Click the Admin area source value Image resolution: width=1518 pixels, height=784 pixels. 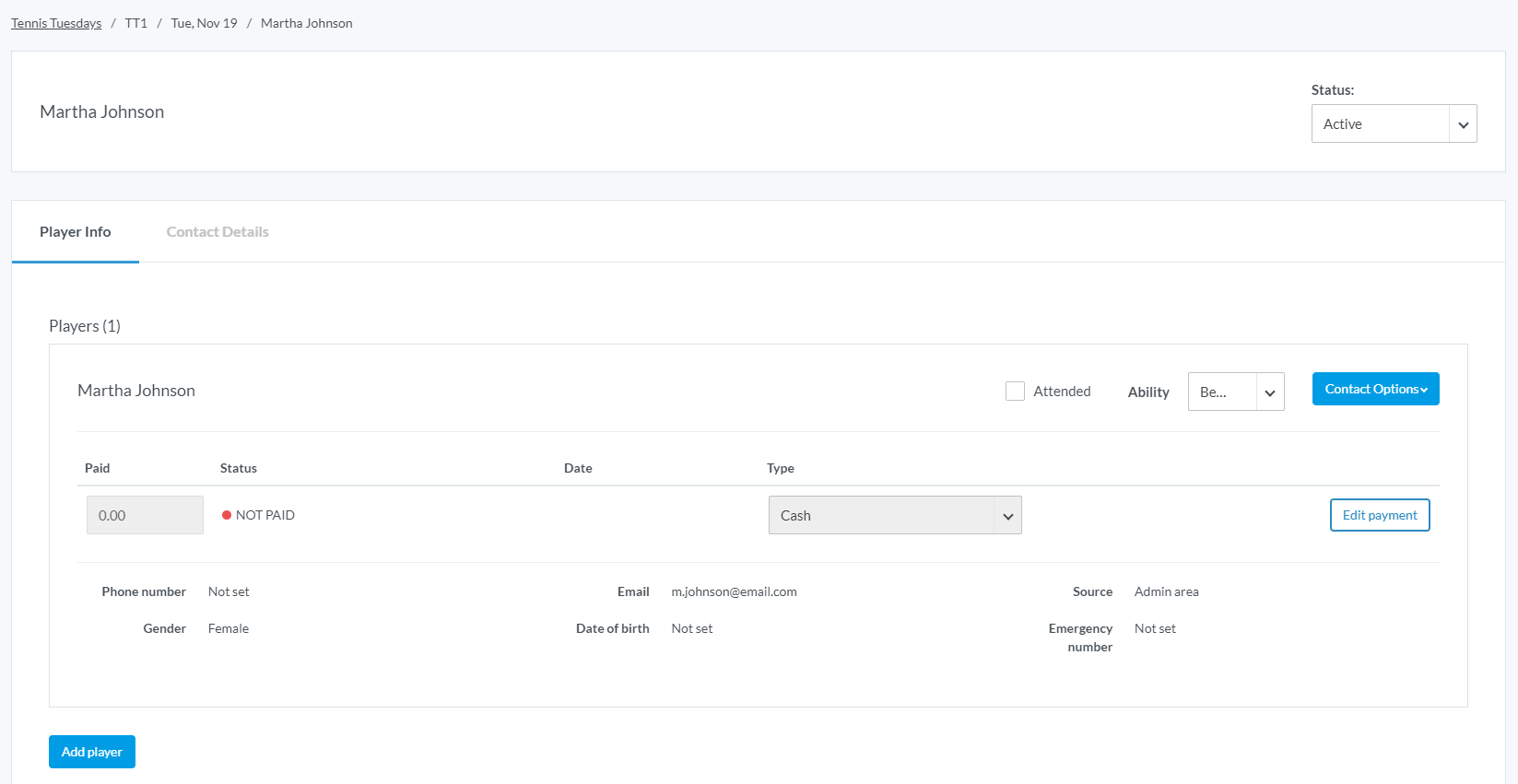1166,591
